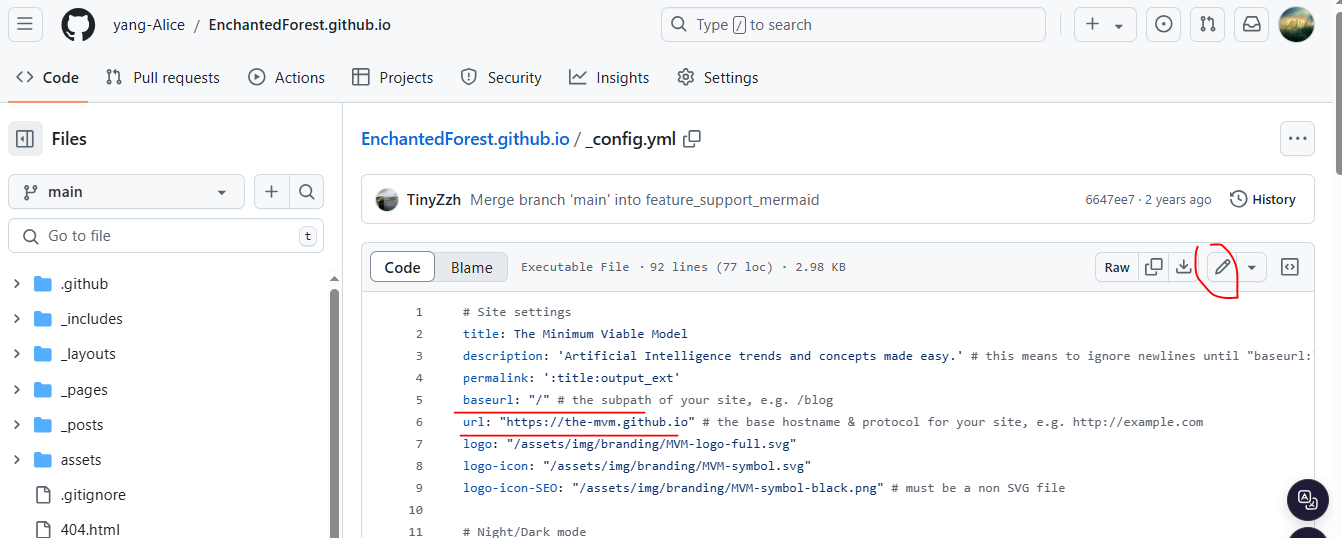This screenshot has width=1342, height=538.
Task: Open the hamburger navigation menu
Action: (x=25, y=25)
